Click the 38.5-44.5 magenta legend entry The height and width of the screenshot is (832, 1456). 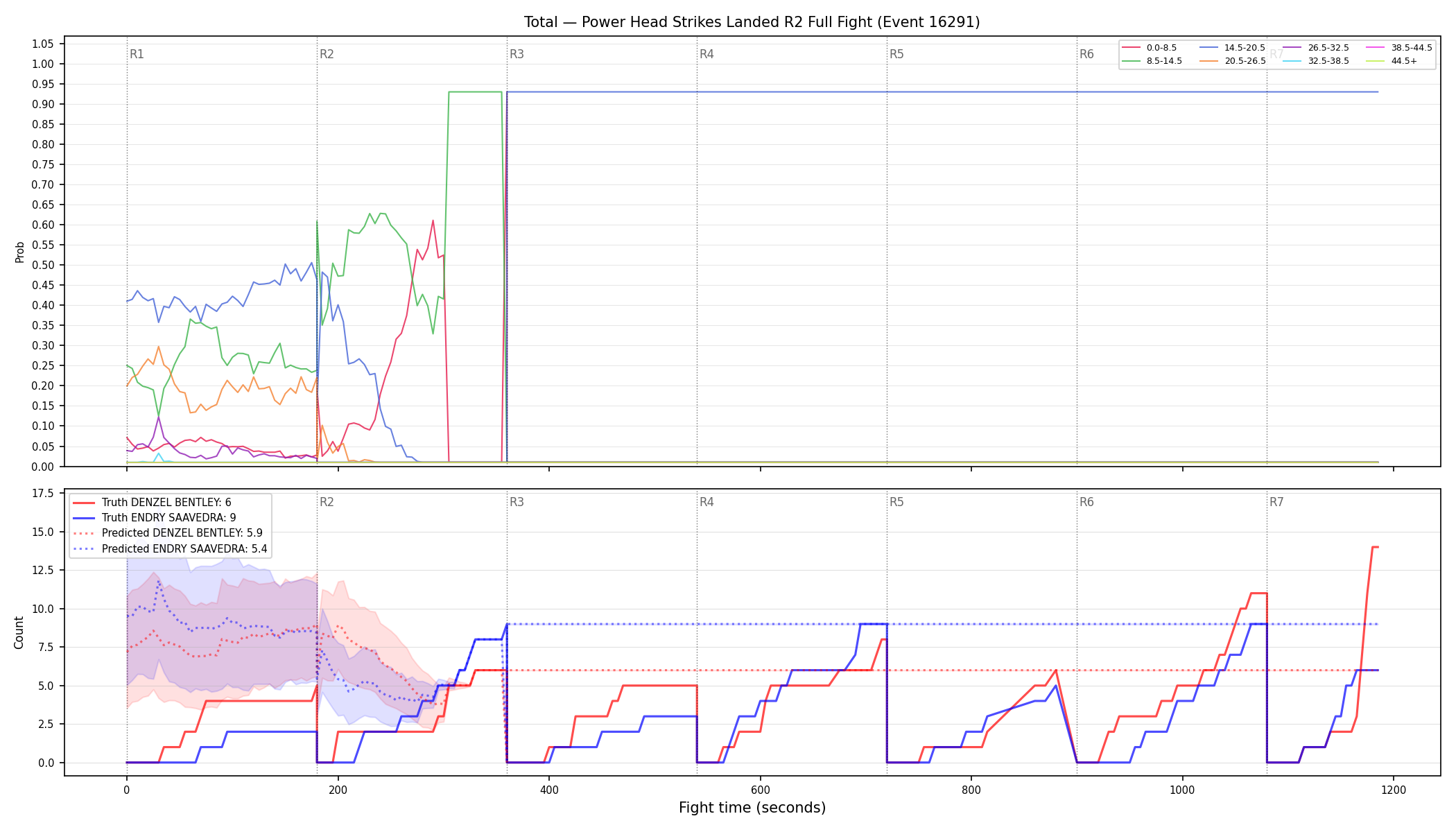tap(1400, 48)
